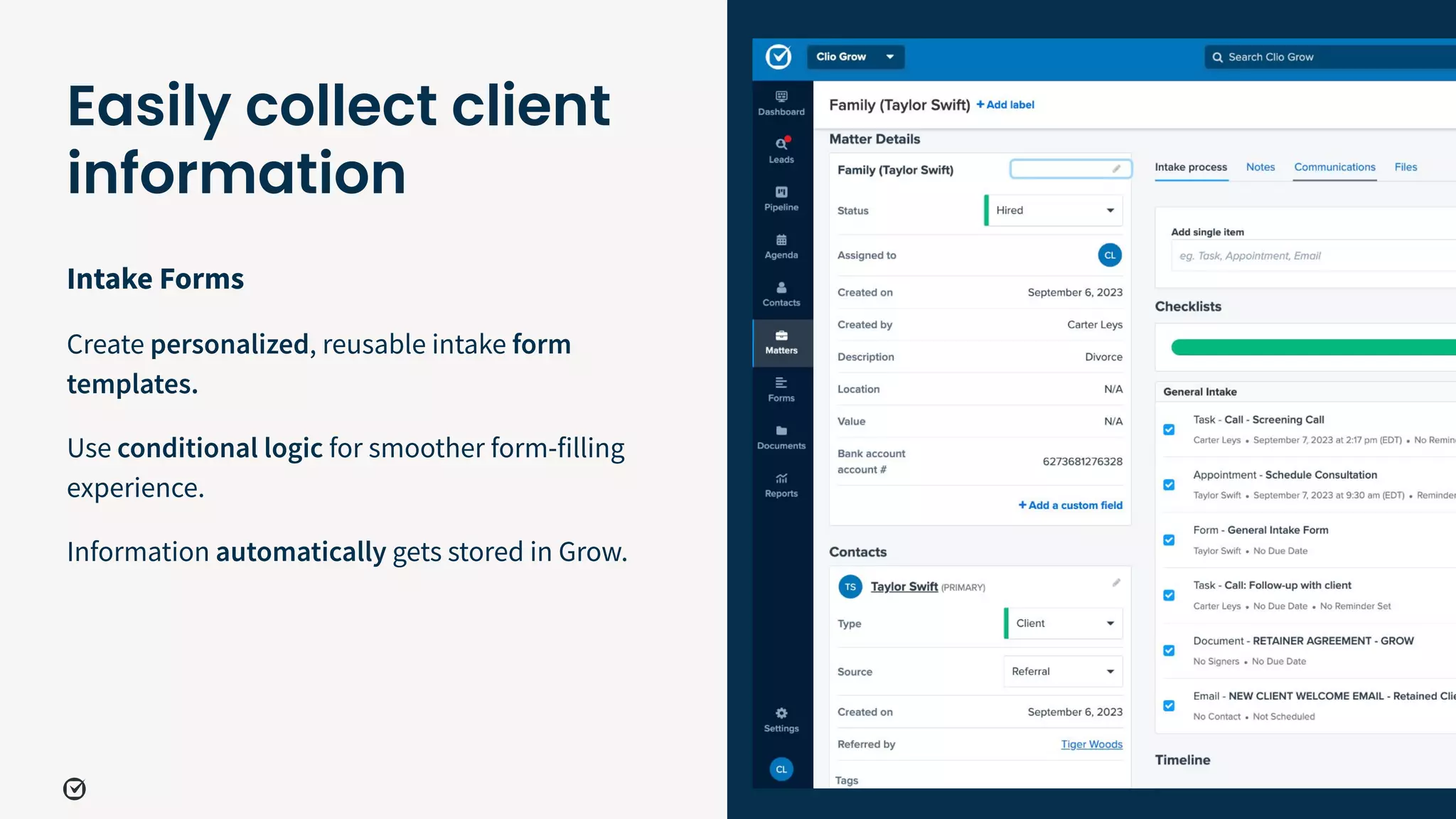Click the empty matter name edit field
The height and width of the screenshot is (819, 1456).
tap(1071, 168)
